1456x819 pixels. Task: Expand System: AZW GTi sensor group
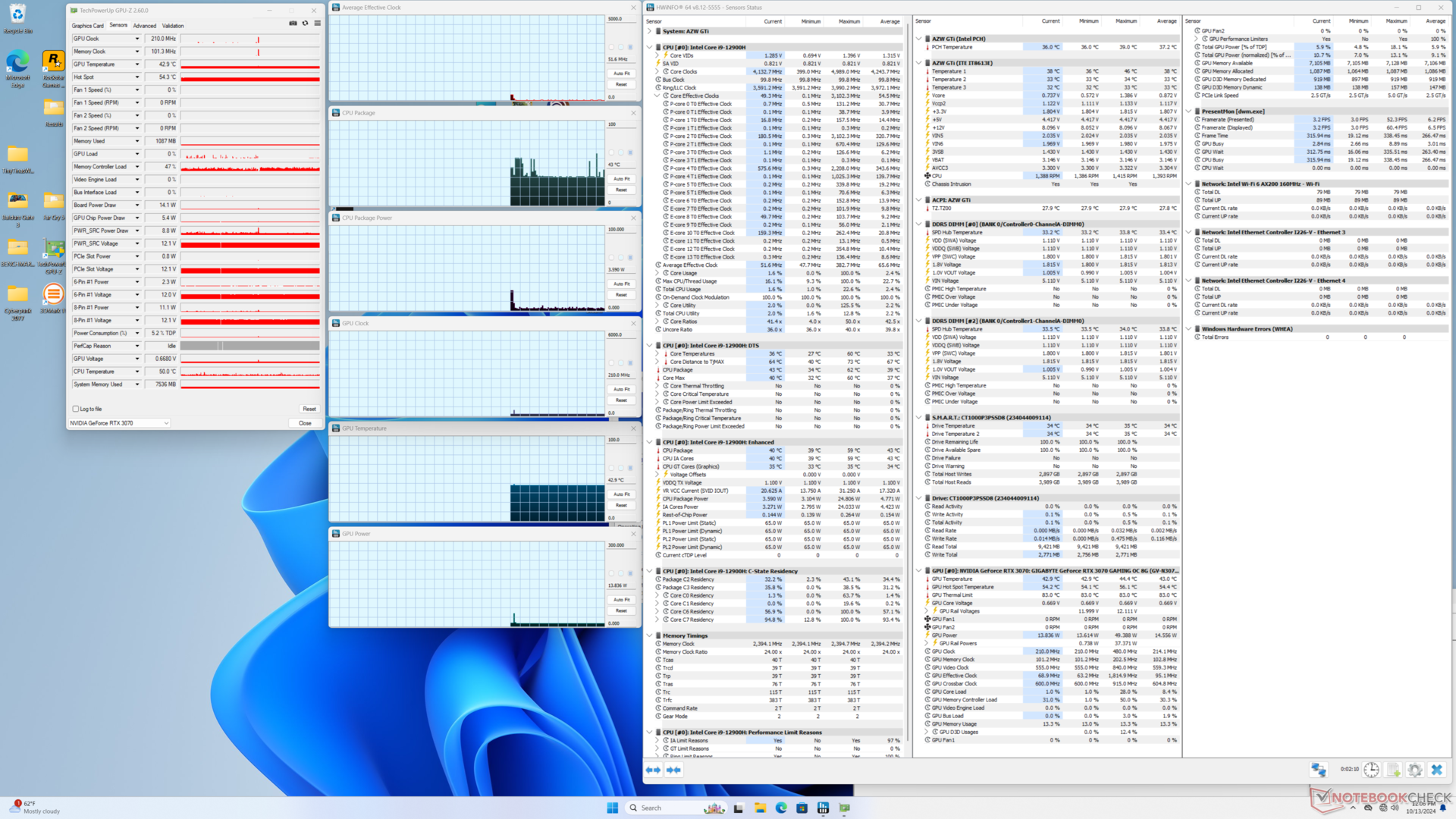click(650, 31)
